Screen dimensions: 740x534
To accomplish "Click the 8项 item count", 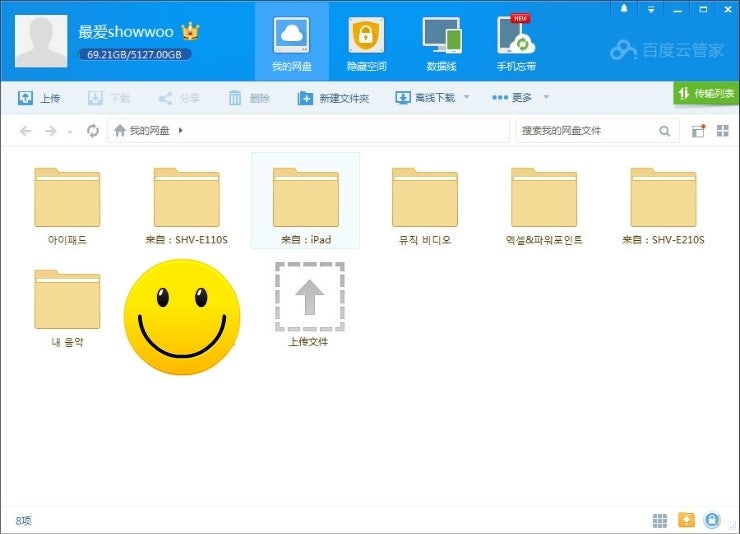I will (x=24, y=520).
